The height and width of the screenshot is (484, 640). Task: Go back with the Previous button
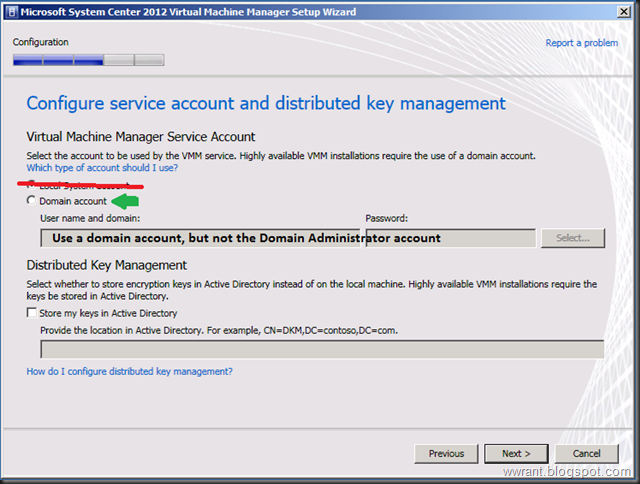click(446, 453)
